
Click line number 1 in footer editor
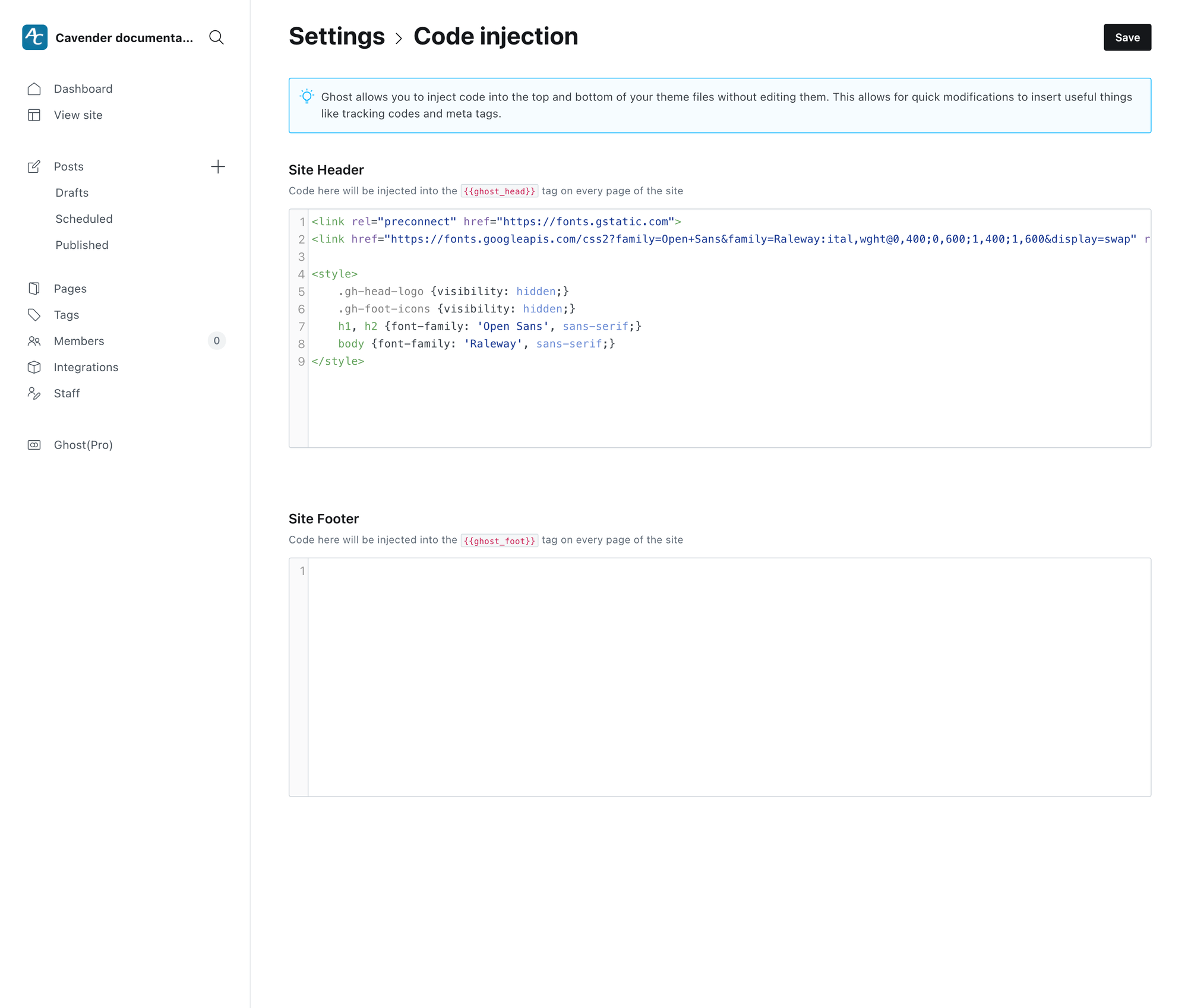coord(302,571)
